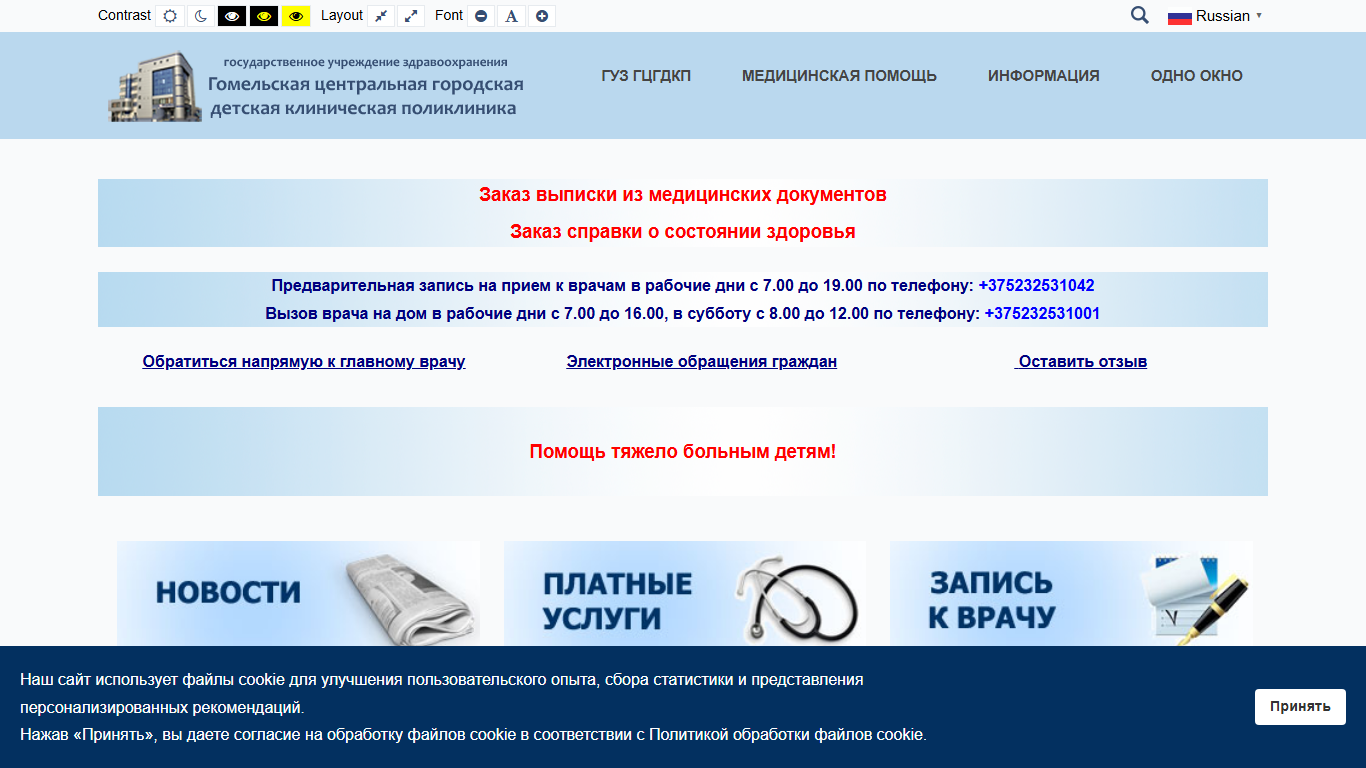
Task: Enable black-and-yellow high contrast eye
Action: (x=264, y=16)
